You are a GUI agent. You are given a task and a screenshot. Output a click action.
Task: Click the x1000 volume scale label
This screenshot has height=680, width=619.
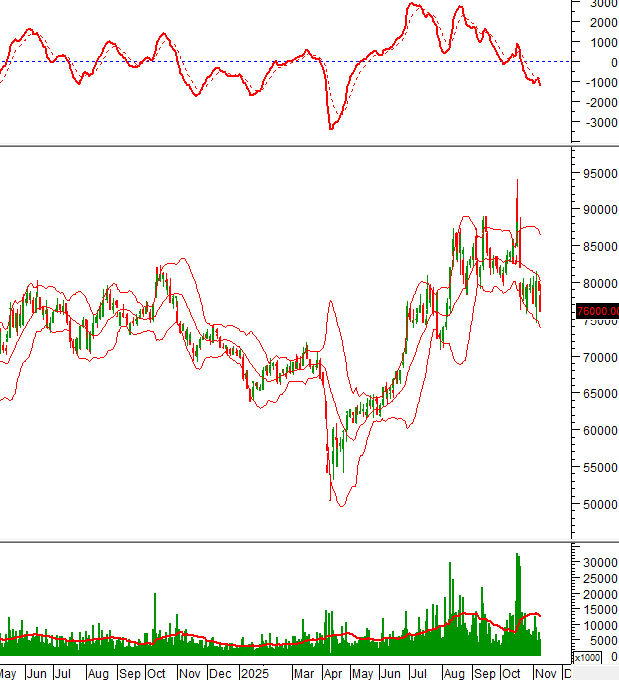(586, 658)
